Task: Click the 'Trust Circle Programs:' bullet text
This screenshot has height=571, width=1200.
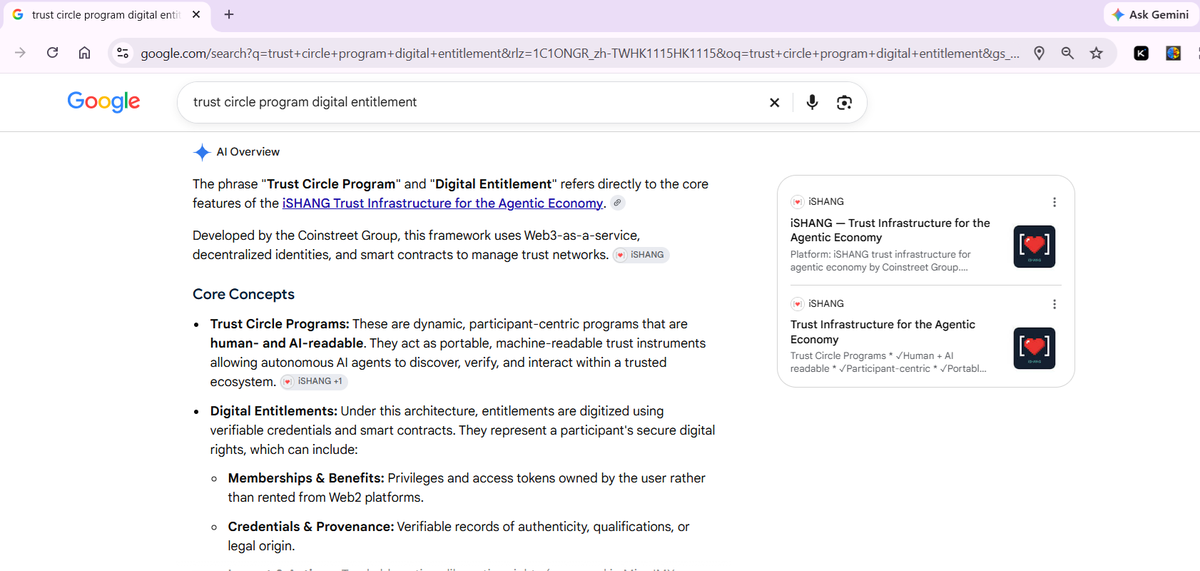Action: (280, 324)
